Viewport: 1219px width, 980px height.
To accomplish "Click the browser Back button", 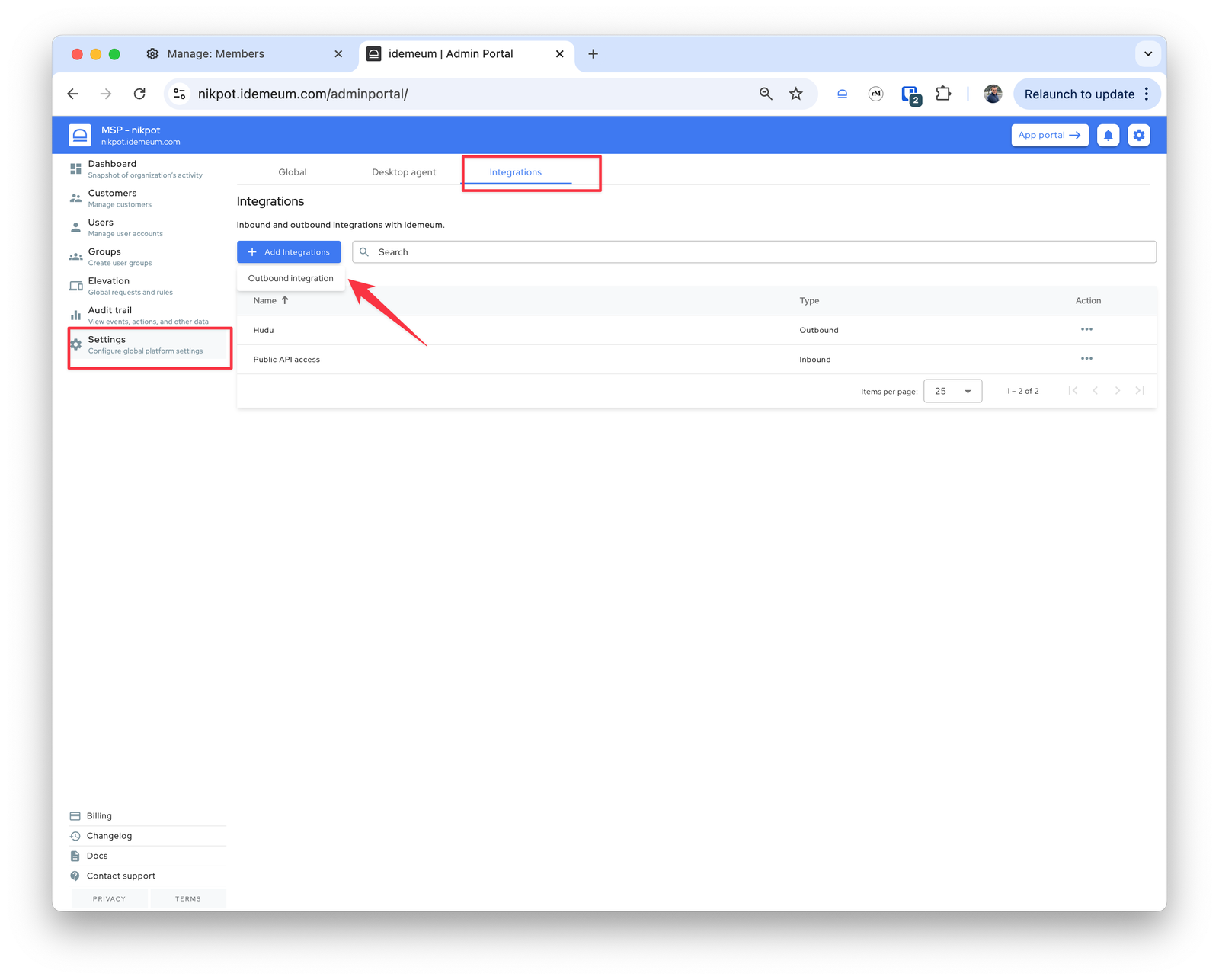I will coord(73,94).
